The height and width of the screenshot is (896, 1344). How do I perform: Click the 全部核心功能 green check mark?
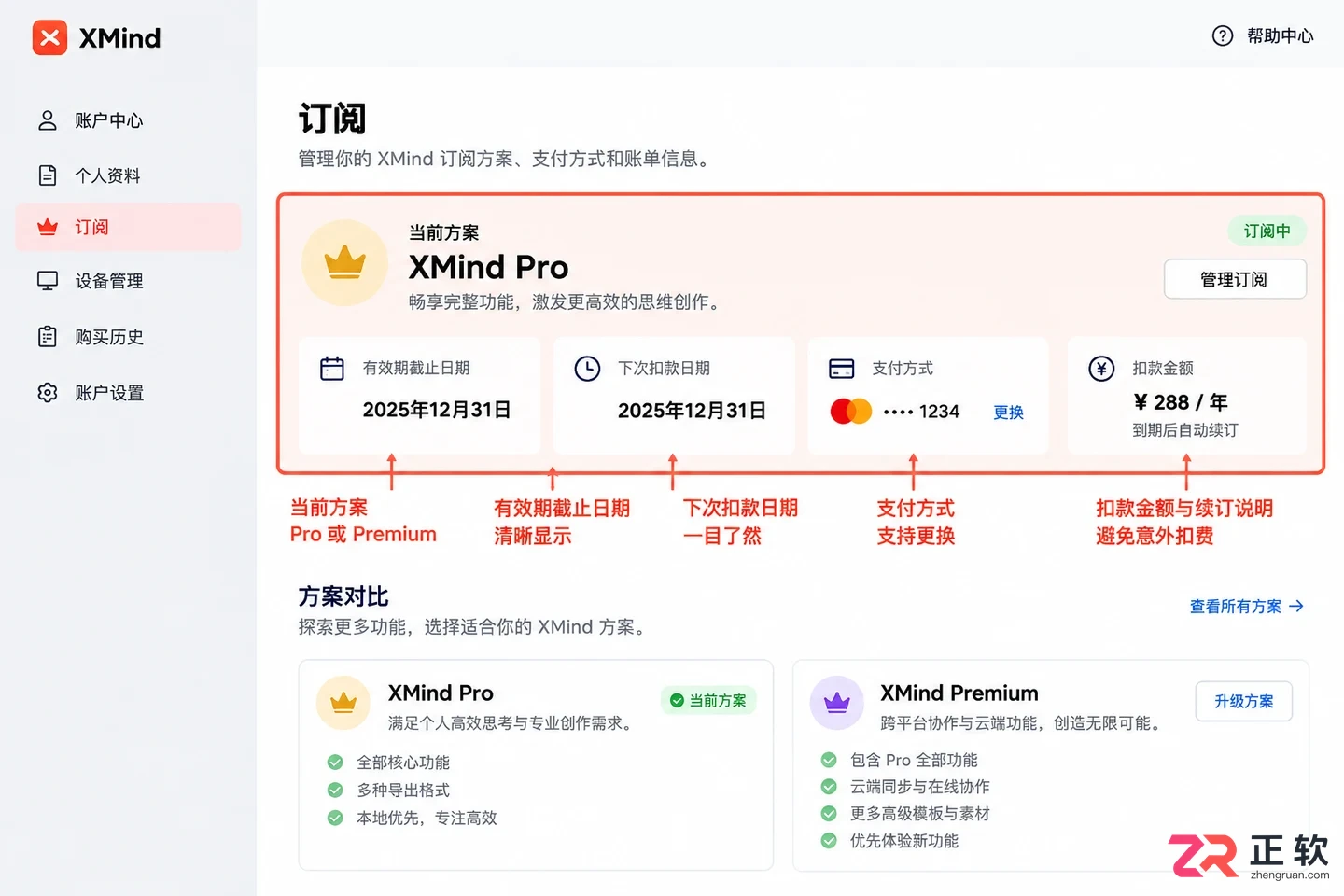(x=335, y=763)
